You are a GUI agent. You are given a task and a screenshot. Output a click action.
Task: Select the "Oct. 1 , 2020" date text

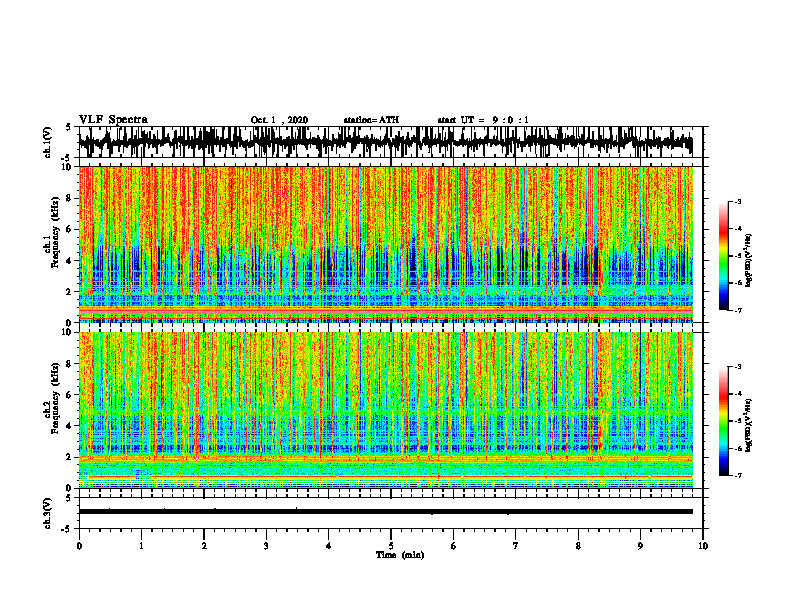[279, 120]
